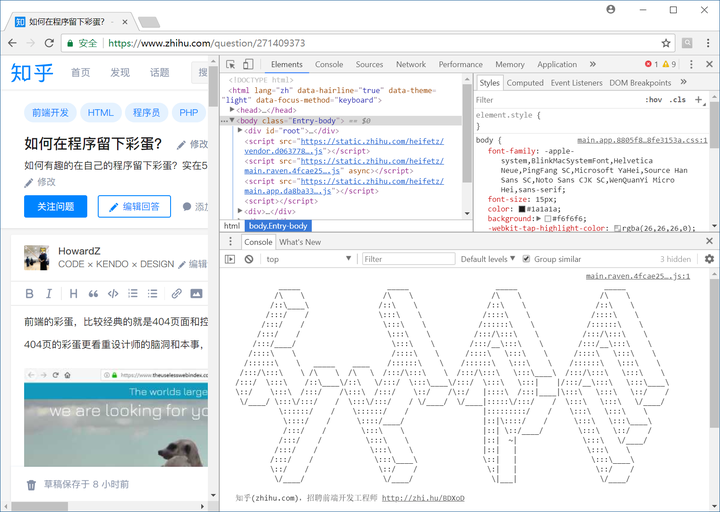Focus the console Filter input
The height and width of the screenshot is (512, 720).
click(x=409, y=259)
